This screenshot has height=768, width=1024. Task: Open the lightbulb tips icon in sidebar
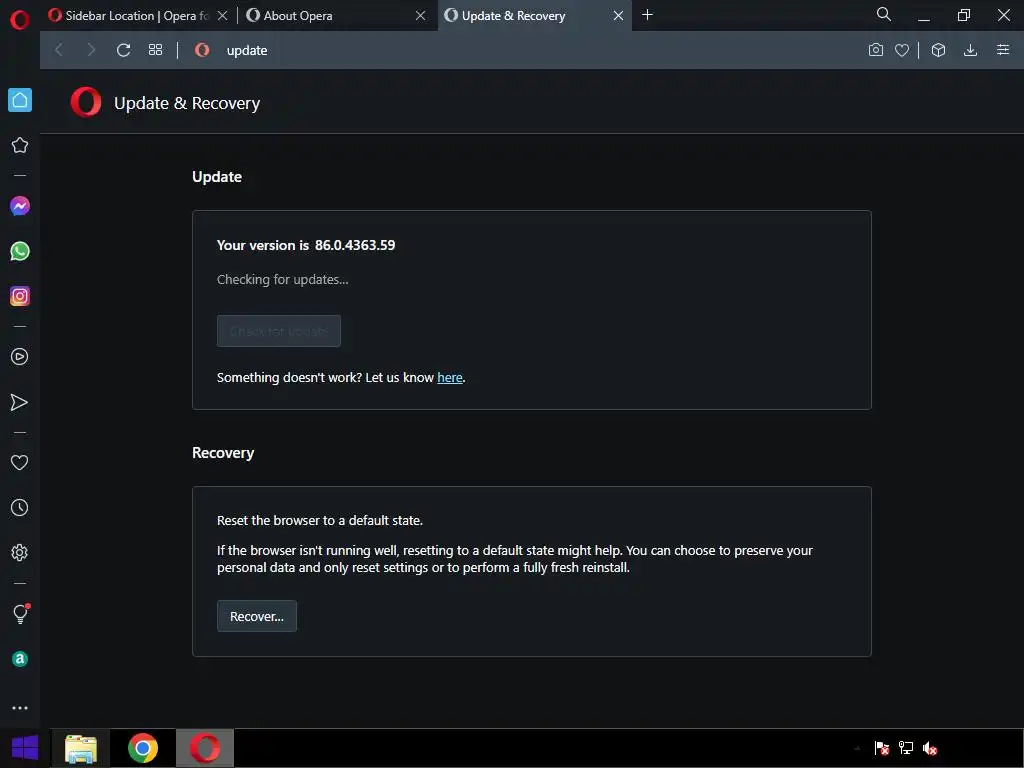click(x=20, y=614)
